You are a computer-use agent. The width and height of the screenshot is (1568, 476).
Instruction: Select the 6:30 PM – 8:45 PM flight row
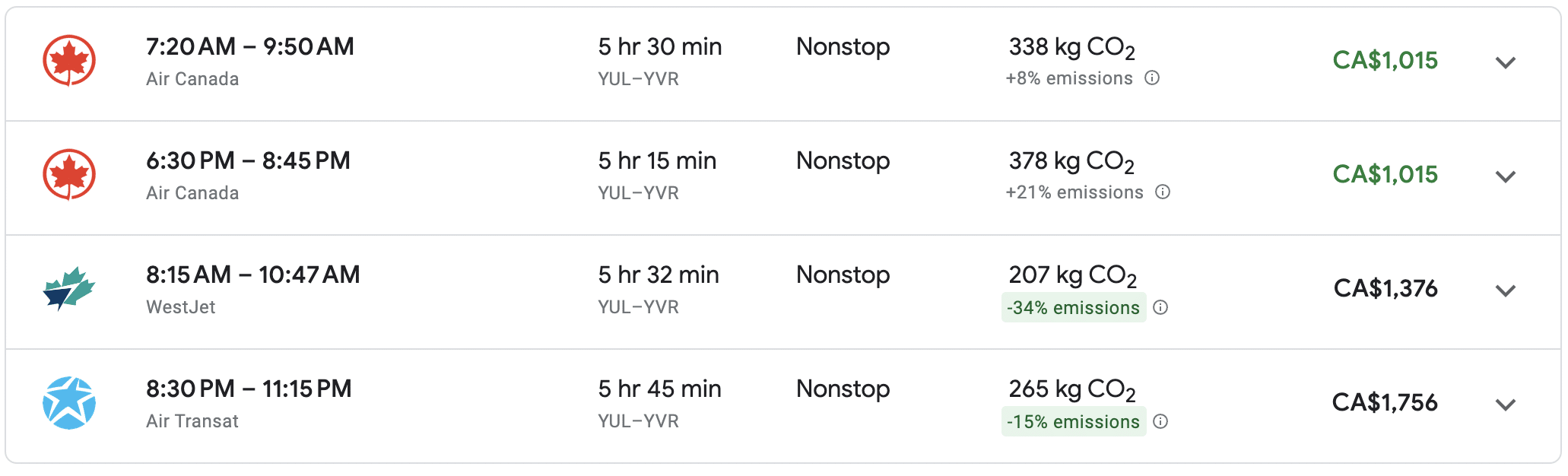(248, 161)
